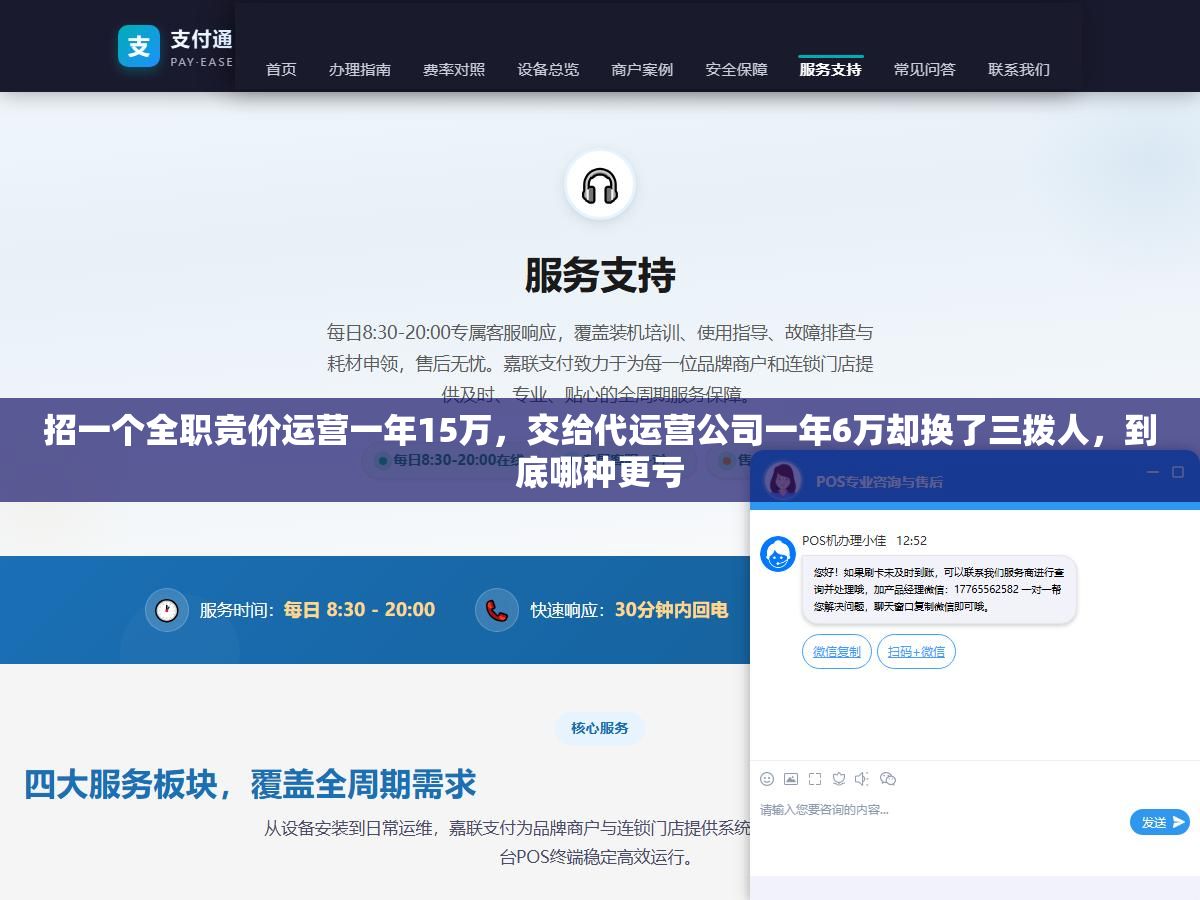Click the screenshot capture icon in chat
Image resolution: width=1200 pixels, height=900 pixels.
click(x=815, y=779)
